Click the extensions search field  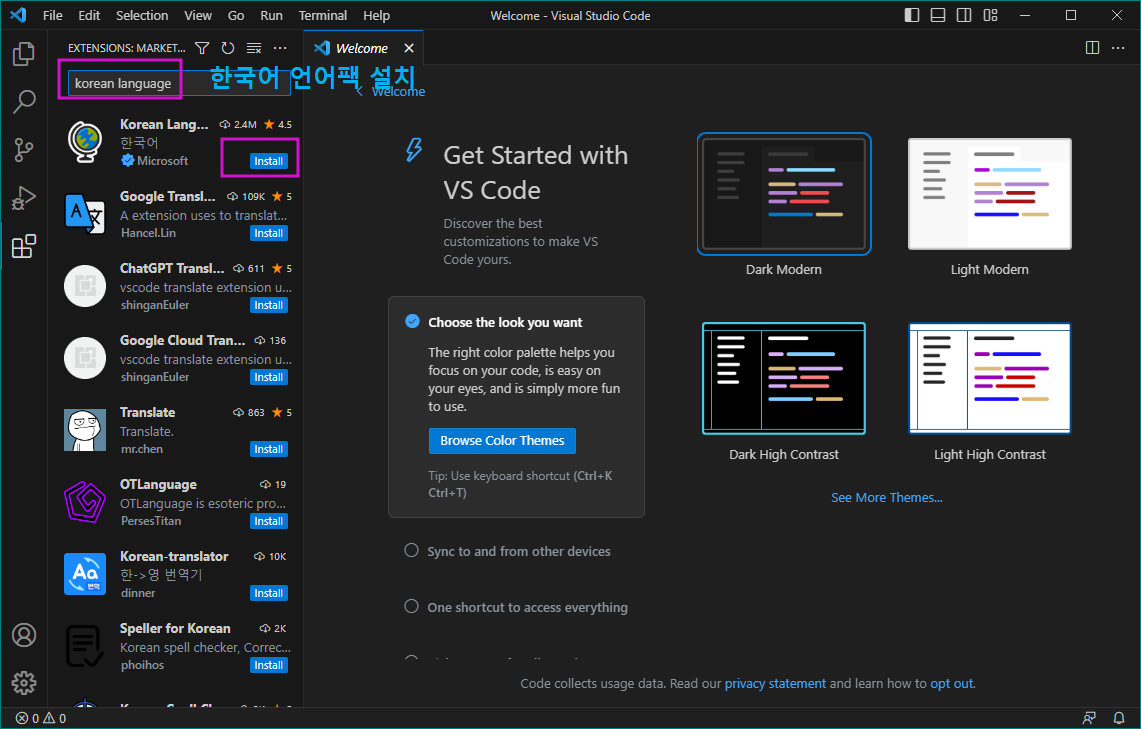[x=179, y=83]
